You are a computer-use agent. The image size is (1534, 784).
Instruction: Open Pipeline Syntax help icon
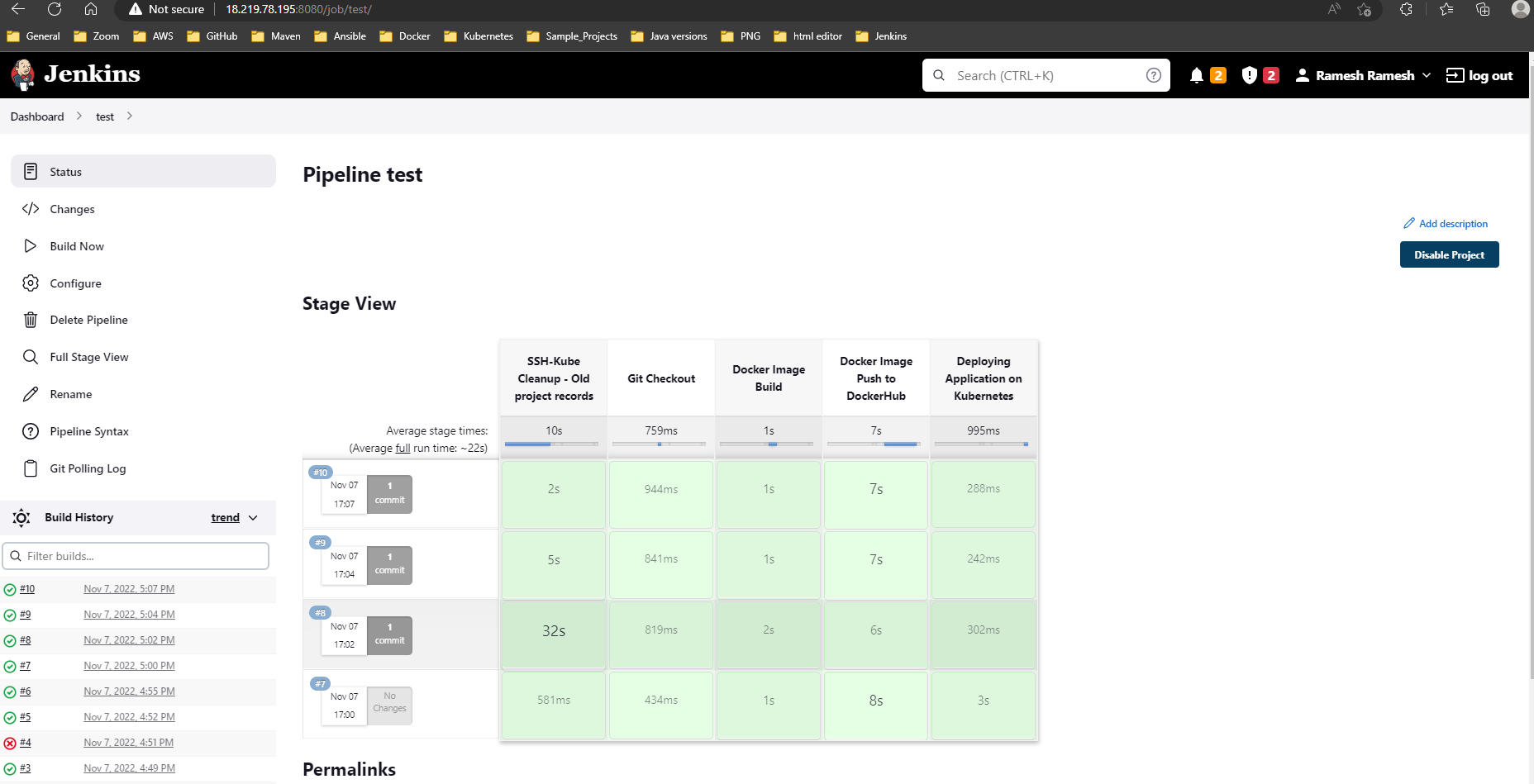31,431
